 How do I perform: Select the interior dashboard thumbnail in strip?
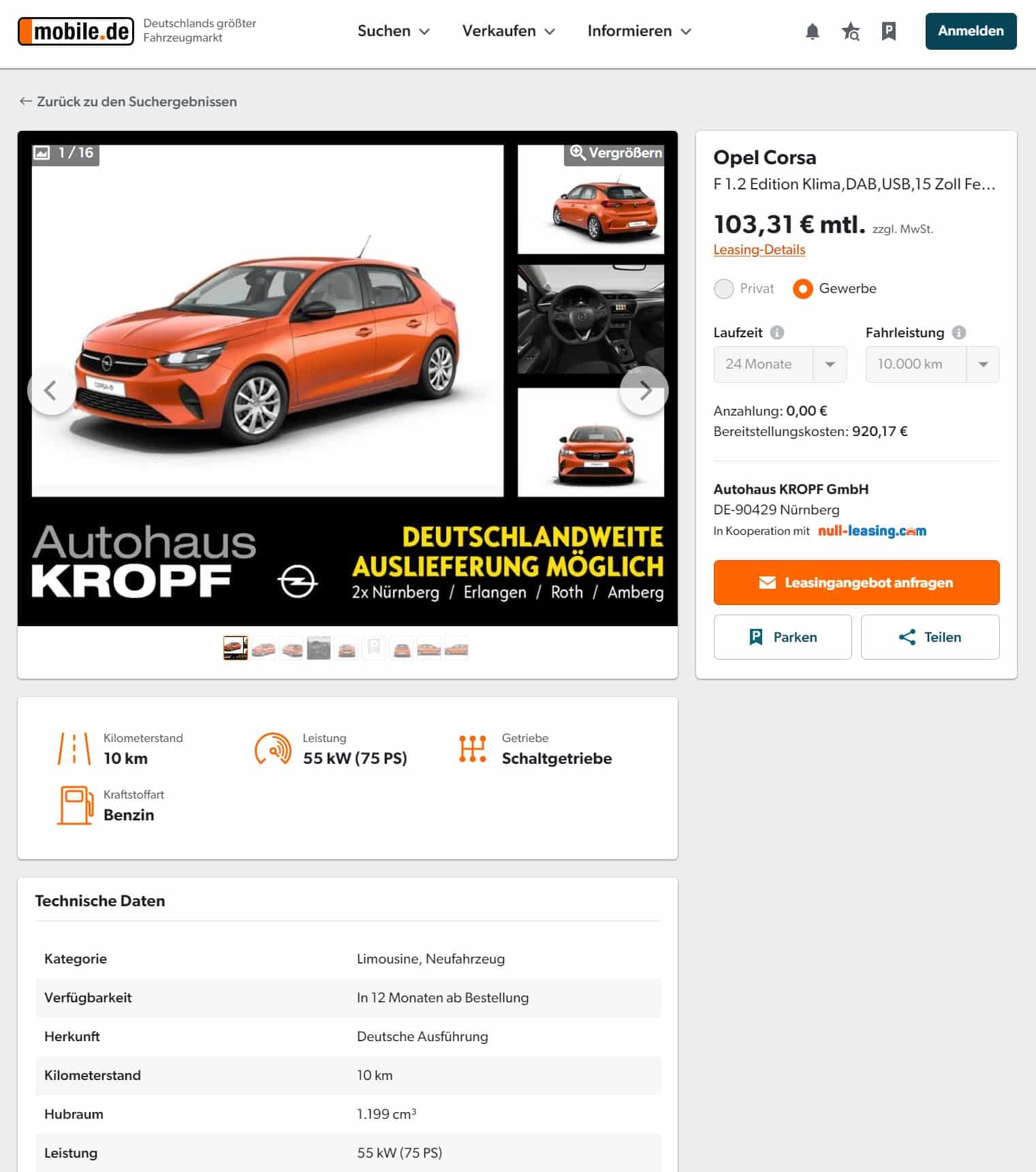[319, 648]
